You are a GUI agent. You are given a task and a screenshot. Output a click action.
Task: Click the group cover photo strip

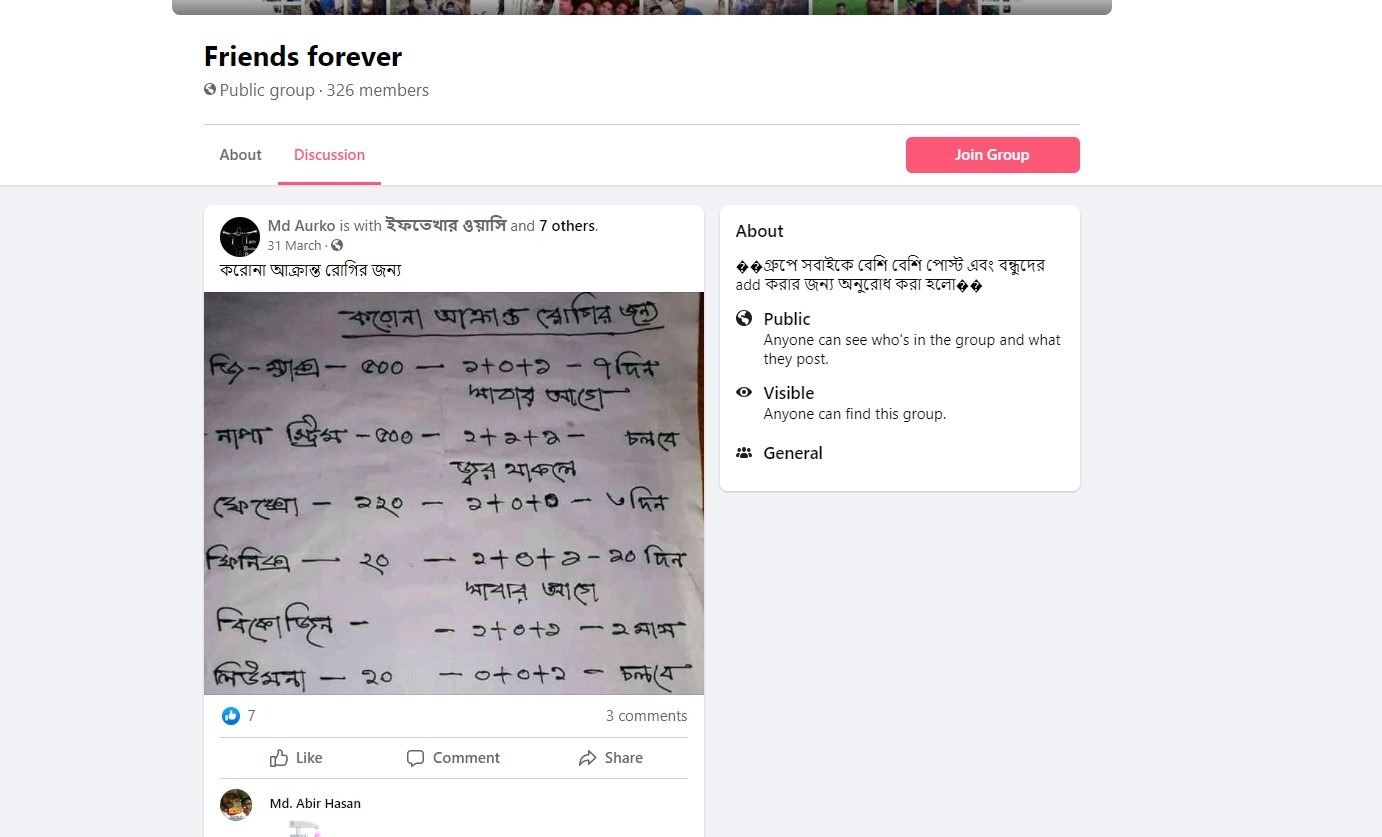642,7
